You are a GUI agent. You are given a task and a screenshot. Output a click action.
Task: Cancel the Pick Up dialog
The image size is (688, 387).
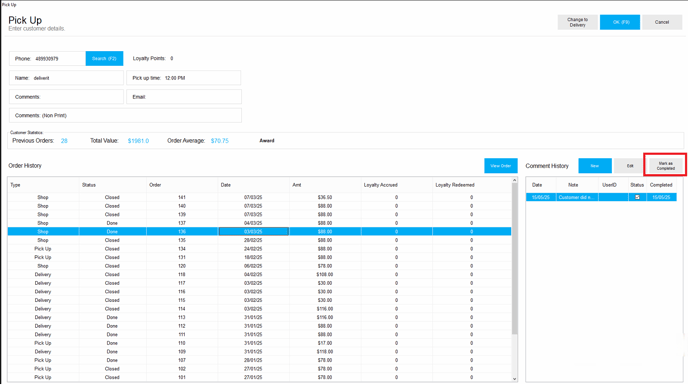[662, 22]
